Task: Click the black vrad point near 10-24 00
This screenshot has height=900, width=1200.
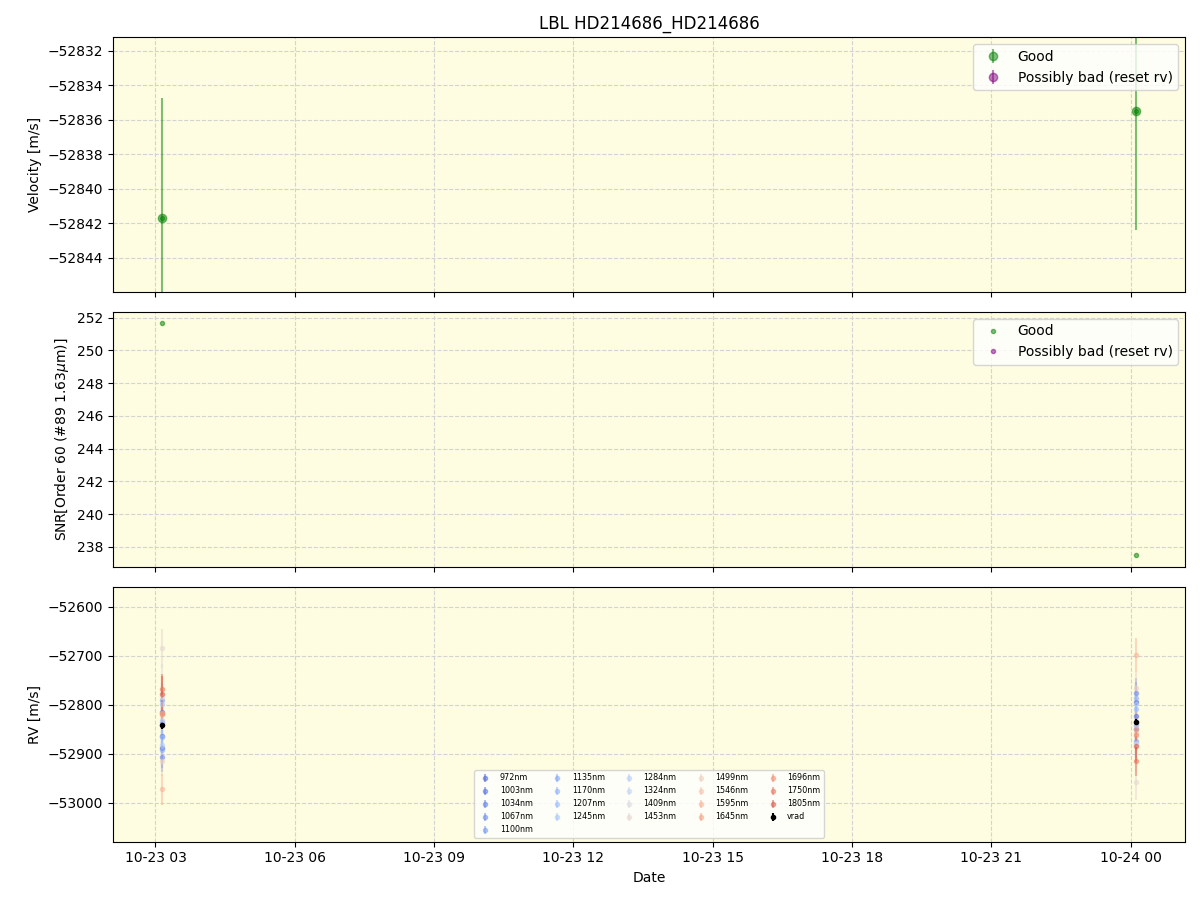Action: point(1136,722)
